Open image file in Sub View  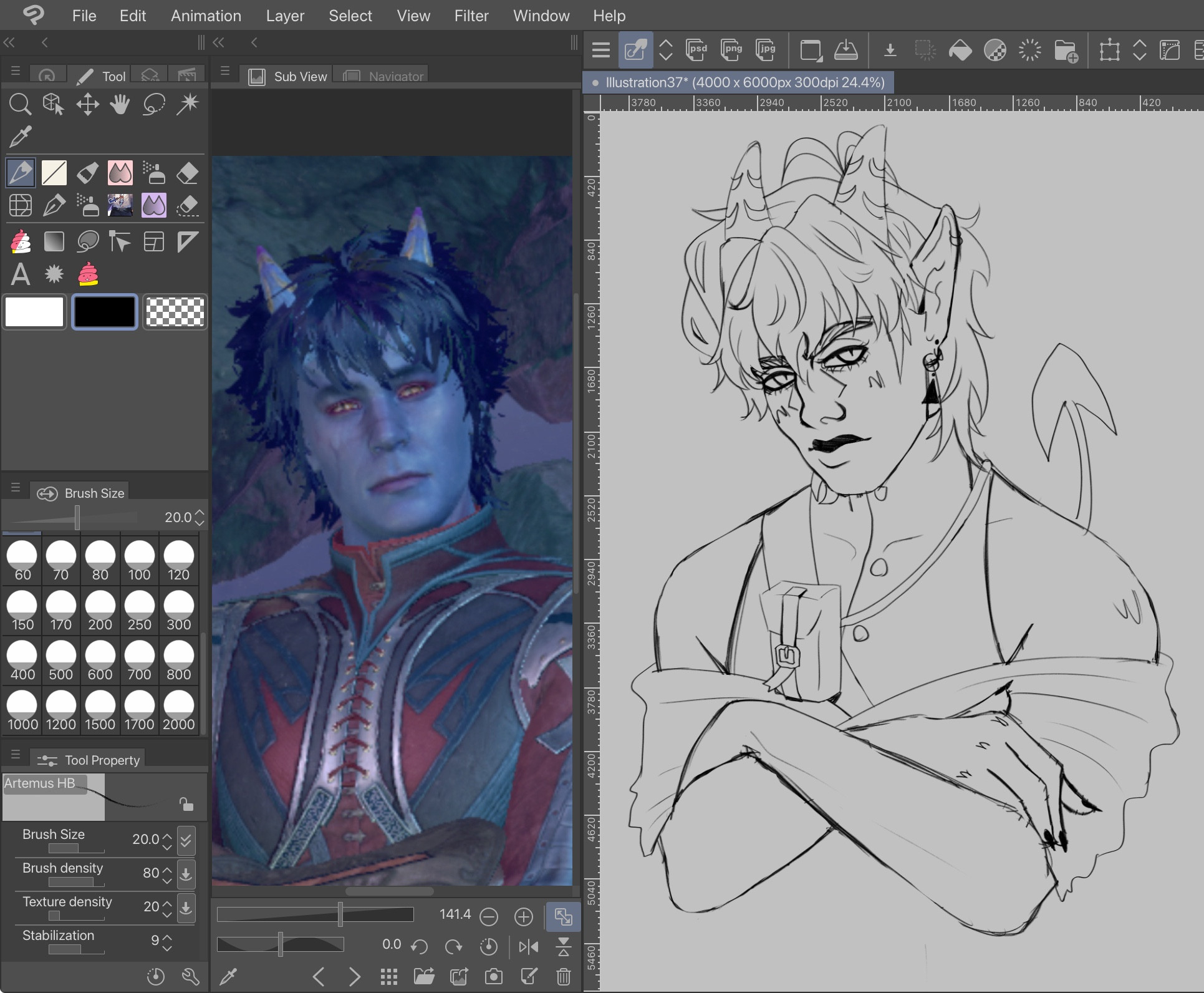tap(424, 976)
